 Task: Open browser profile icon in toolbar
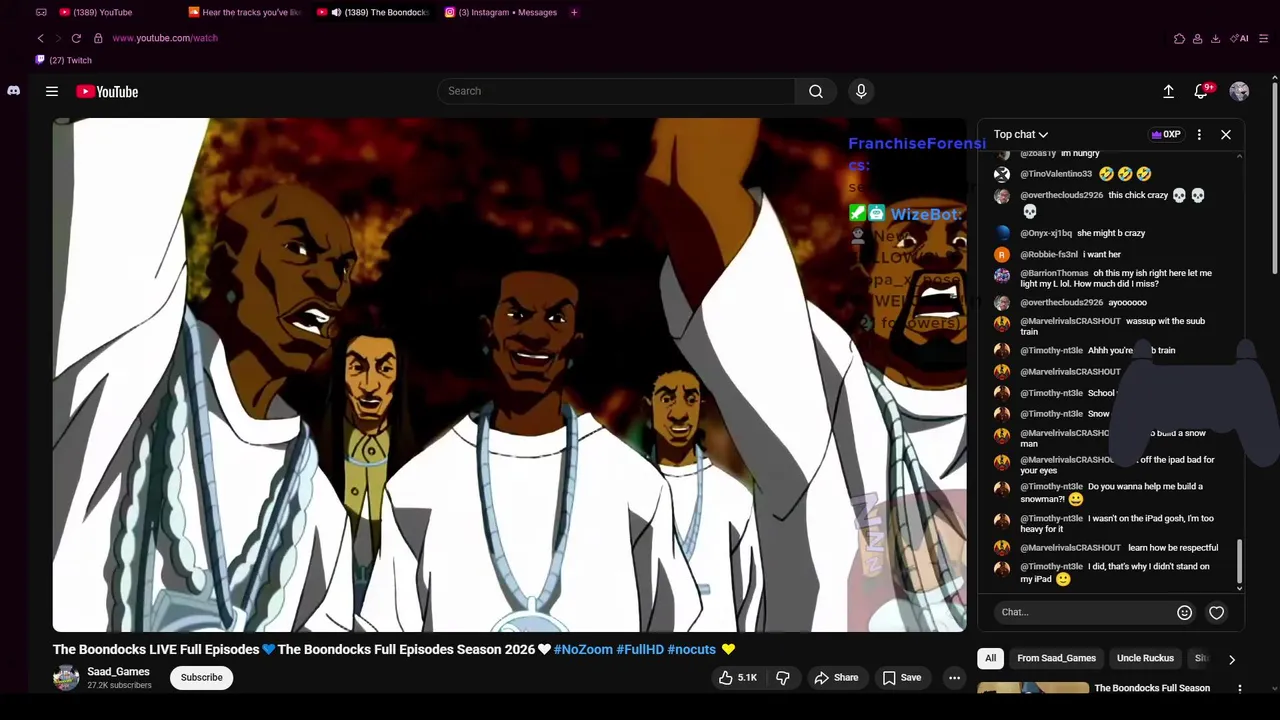(x=1197, y=38)
